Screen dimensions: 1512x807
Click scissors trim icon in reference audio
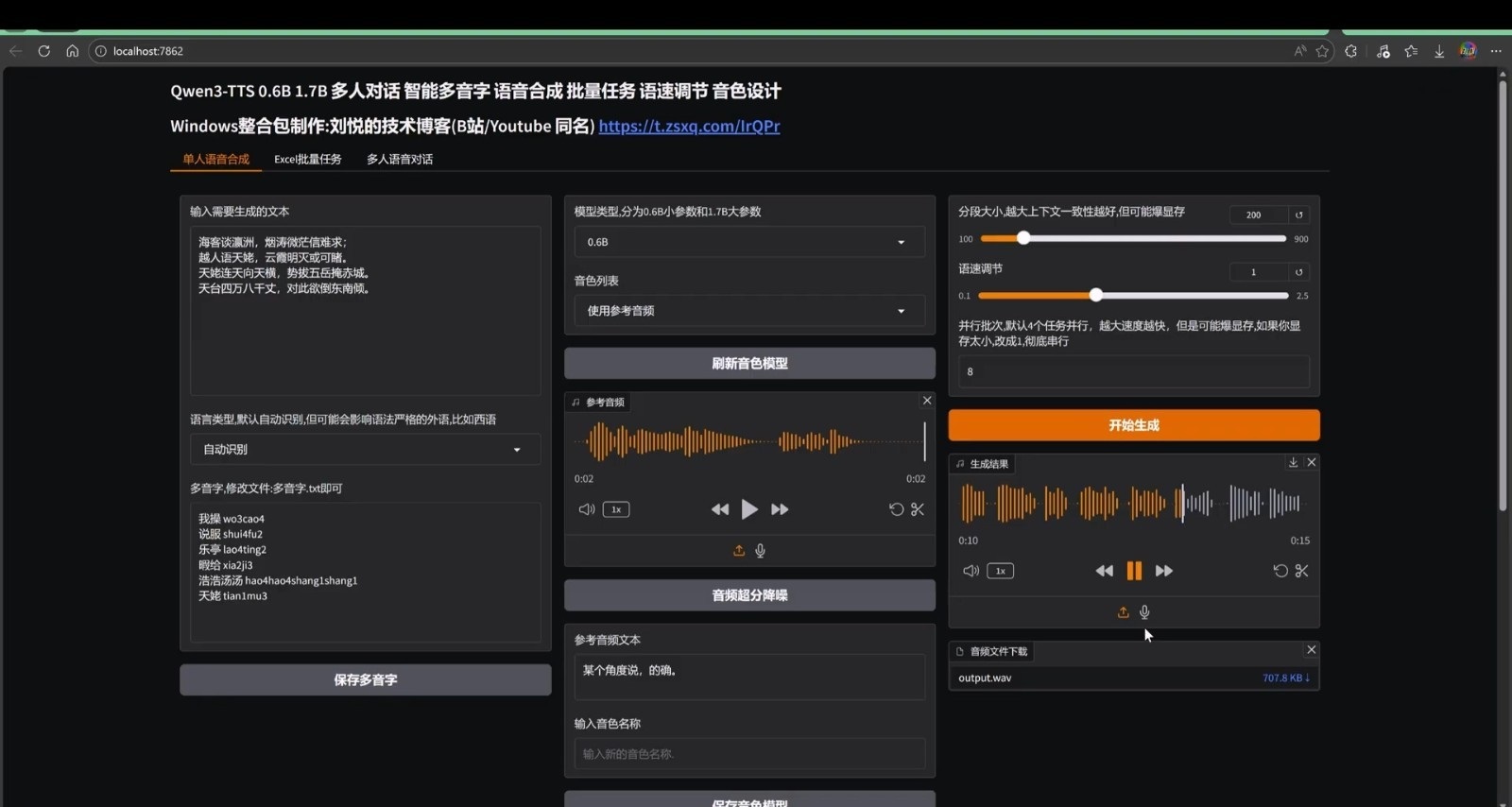pos(918,509)
